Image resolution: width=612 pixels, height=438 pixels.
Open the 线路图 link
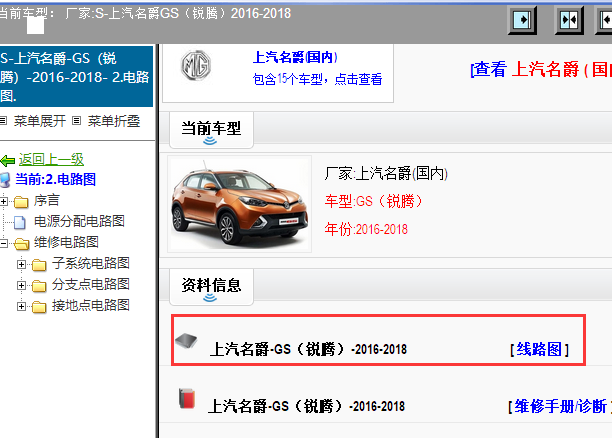[539, 349]
